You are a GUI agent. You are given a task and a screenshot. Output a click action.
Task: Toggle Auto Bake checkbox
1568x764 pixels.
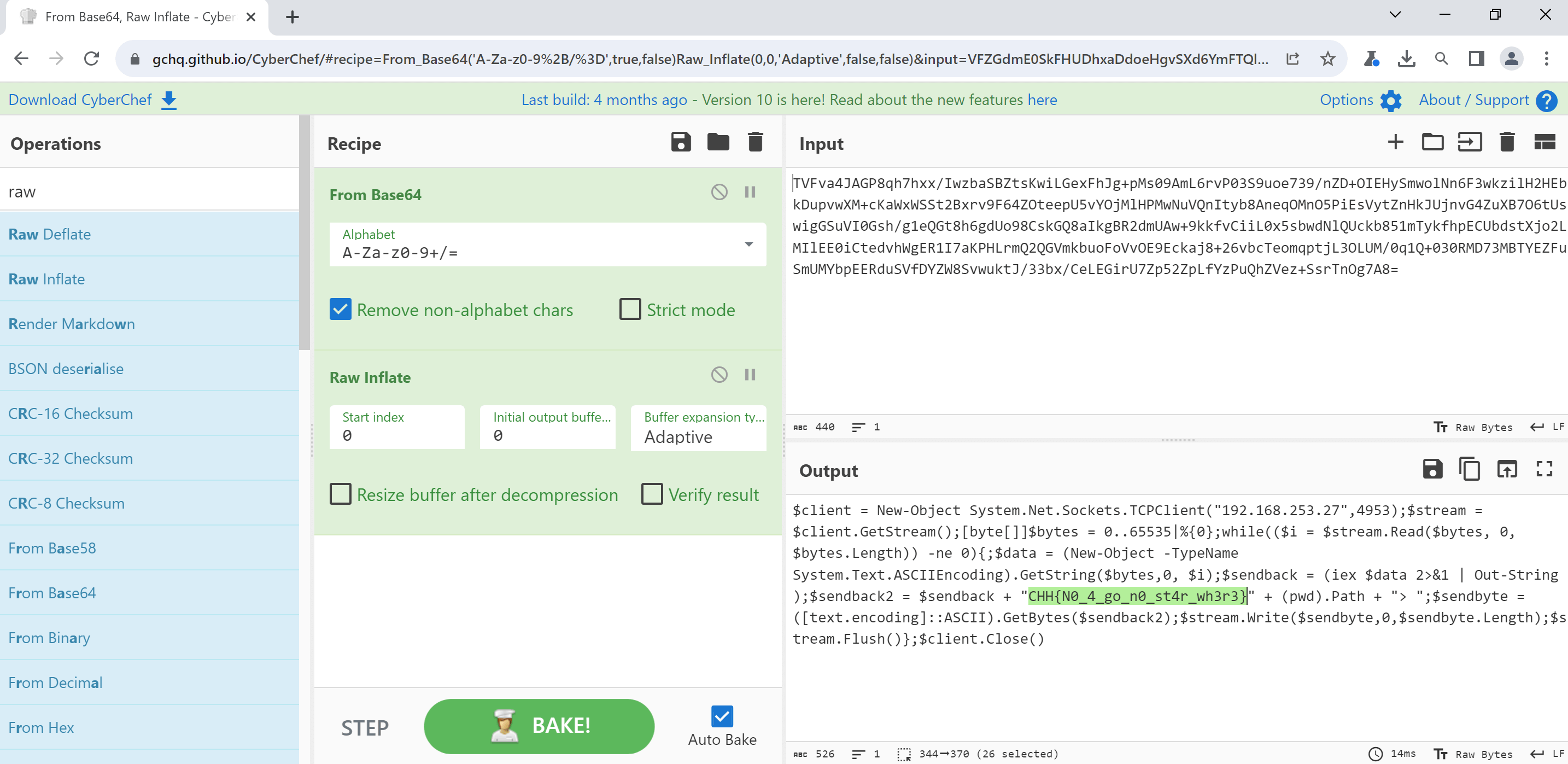pos(722,716)
